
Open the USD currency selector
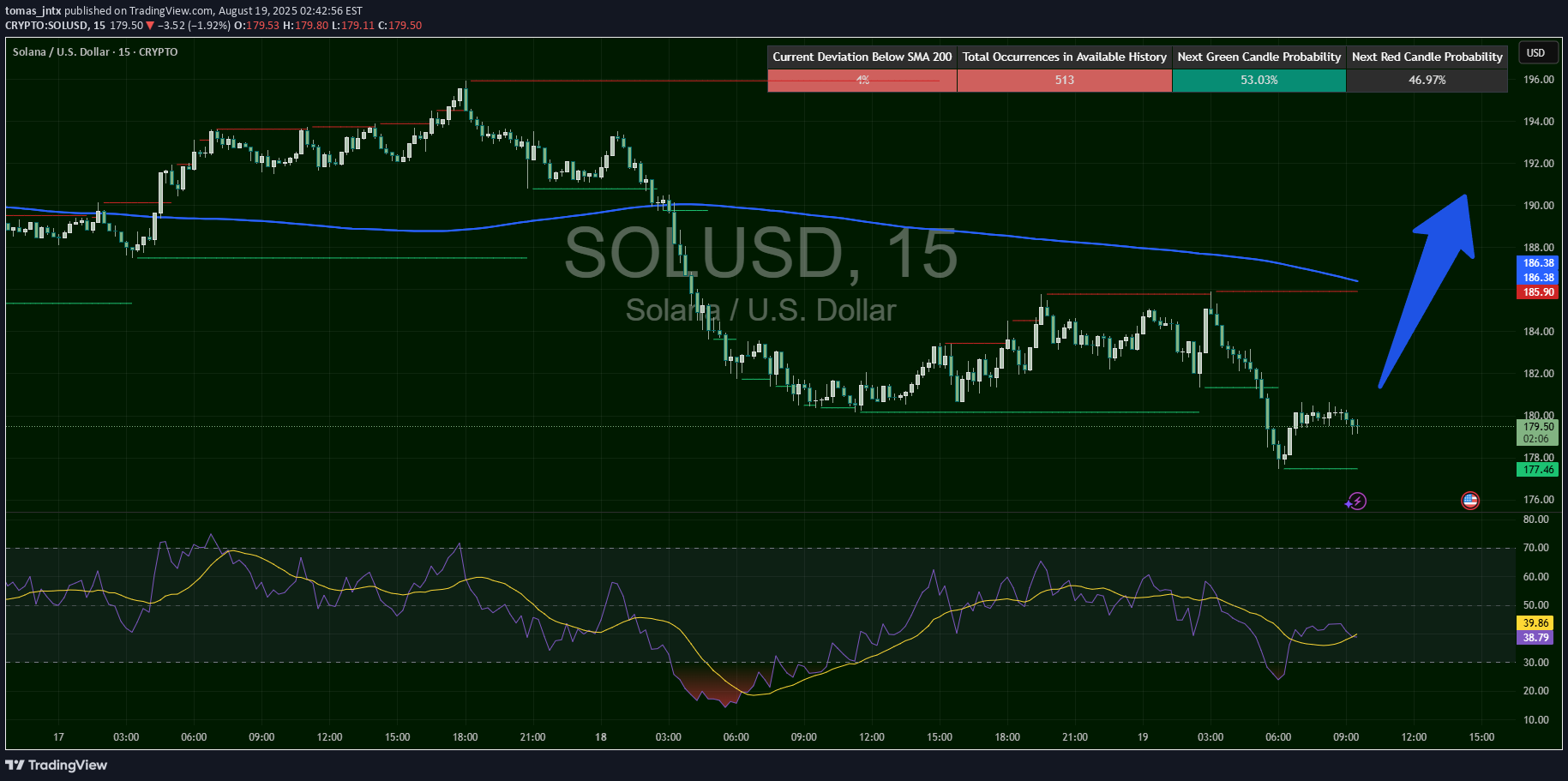pos(1536,52)
